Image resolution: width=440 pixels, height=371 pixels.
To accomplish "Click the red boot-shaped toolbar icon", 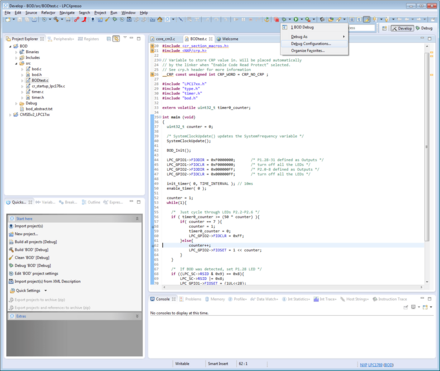I will pos(84,20).
